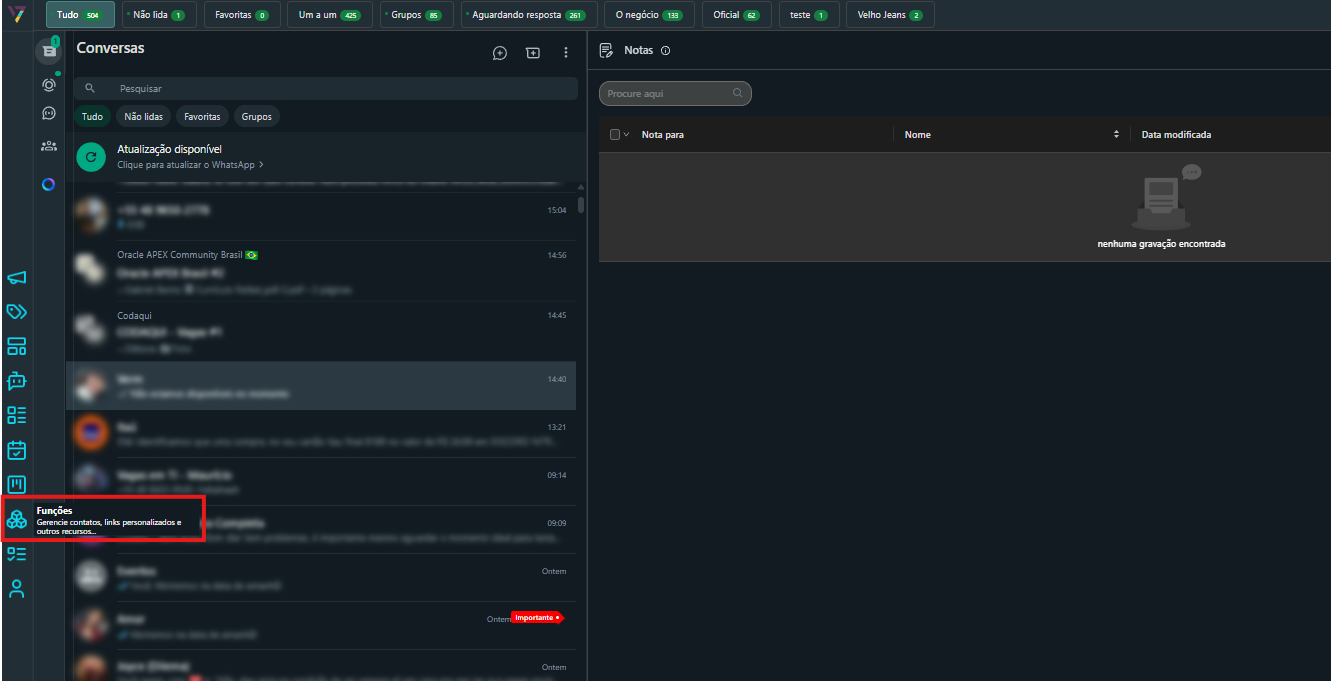
Task: Select the Velho Jeans tab
Action: pos(889,15)
